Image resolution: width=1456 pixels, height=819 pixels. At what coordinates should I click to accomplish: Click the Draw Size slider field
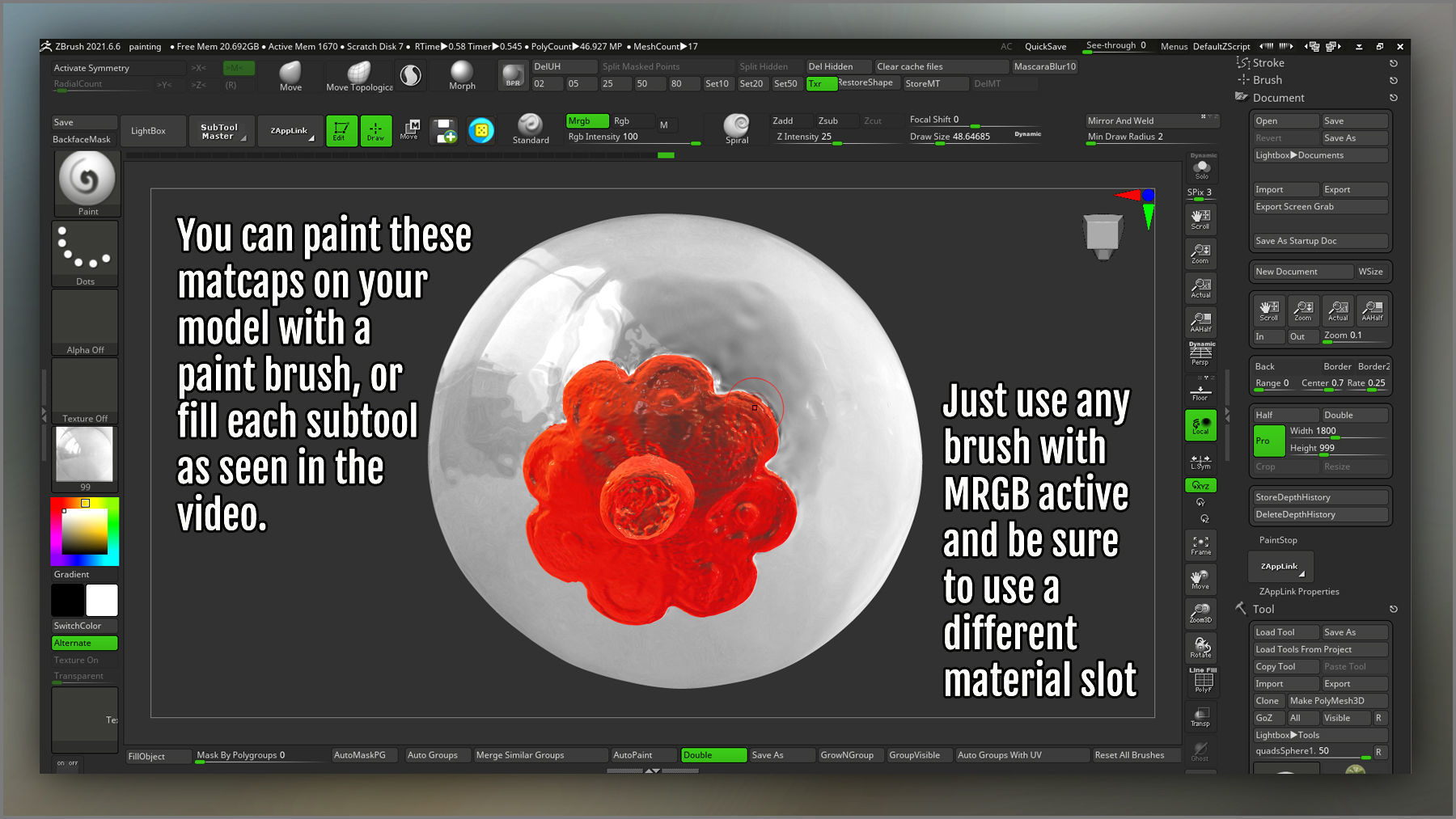(975, 137)
